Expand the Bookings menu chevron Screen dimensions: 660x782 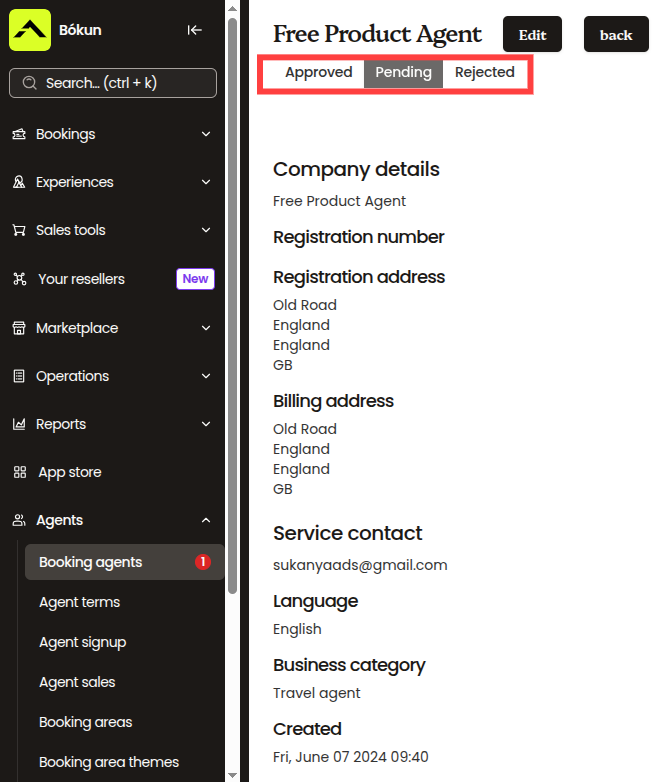pos(206,134)
